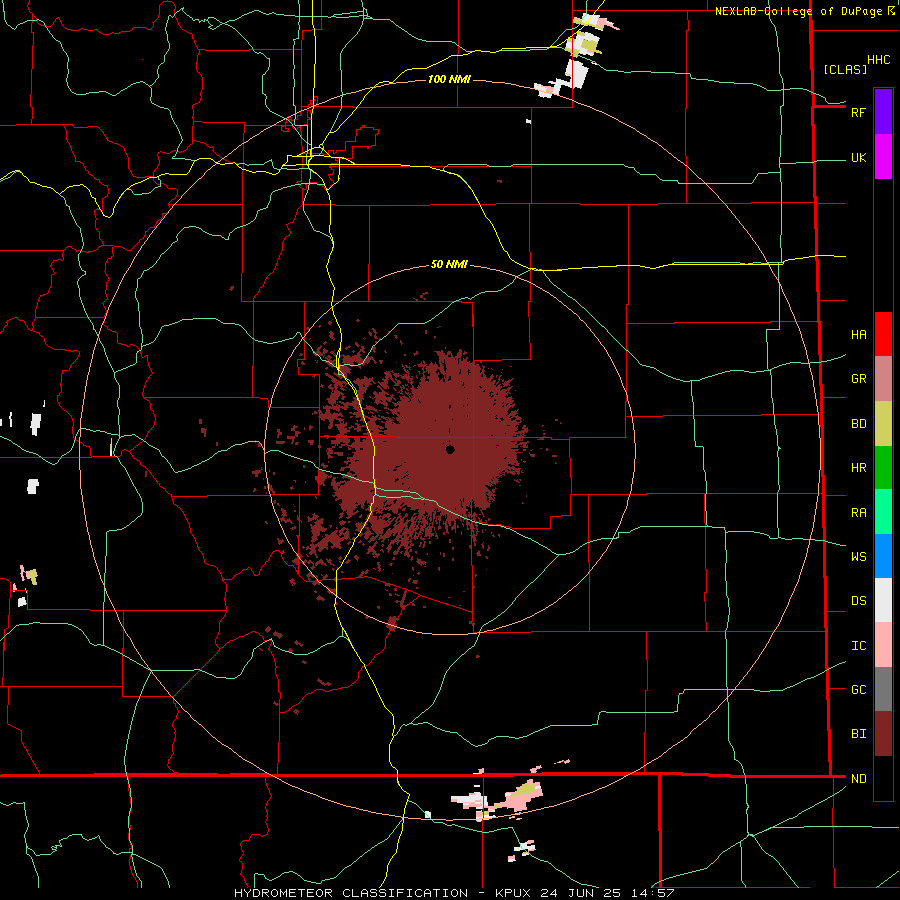Viewport: 900px width, 900px height.
Task: Select the GR color swatch in legend
Action: click(883, 378)
